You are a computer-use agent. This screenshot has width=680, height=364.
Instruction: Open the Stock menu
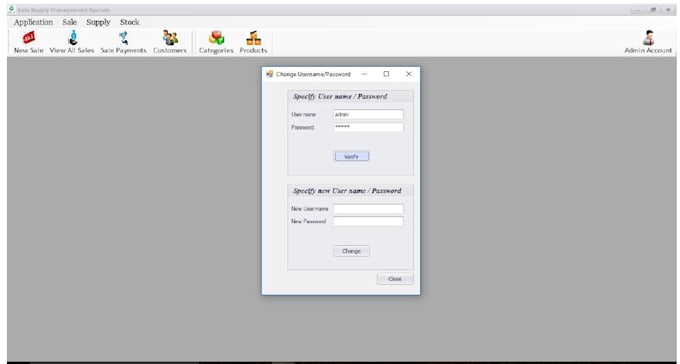tap(130, 22)
